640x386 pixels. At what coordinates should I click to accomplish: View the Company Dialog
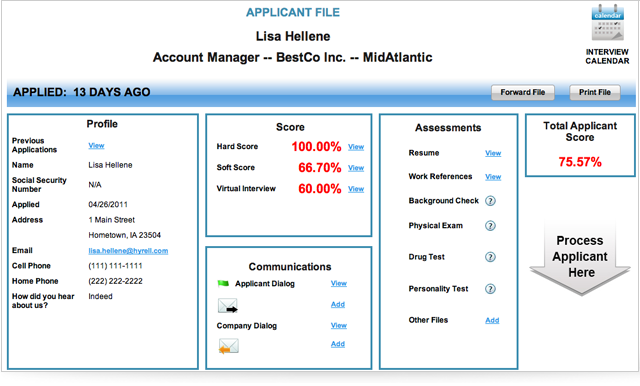pos(339,325)
